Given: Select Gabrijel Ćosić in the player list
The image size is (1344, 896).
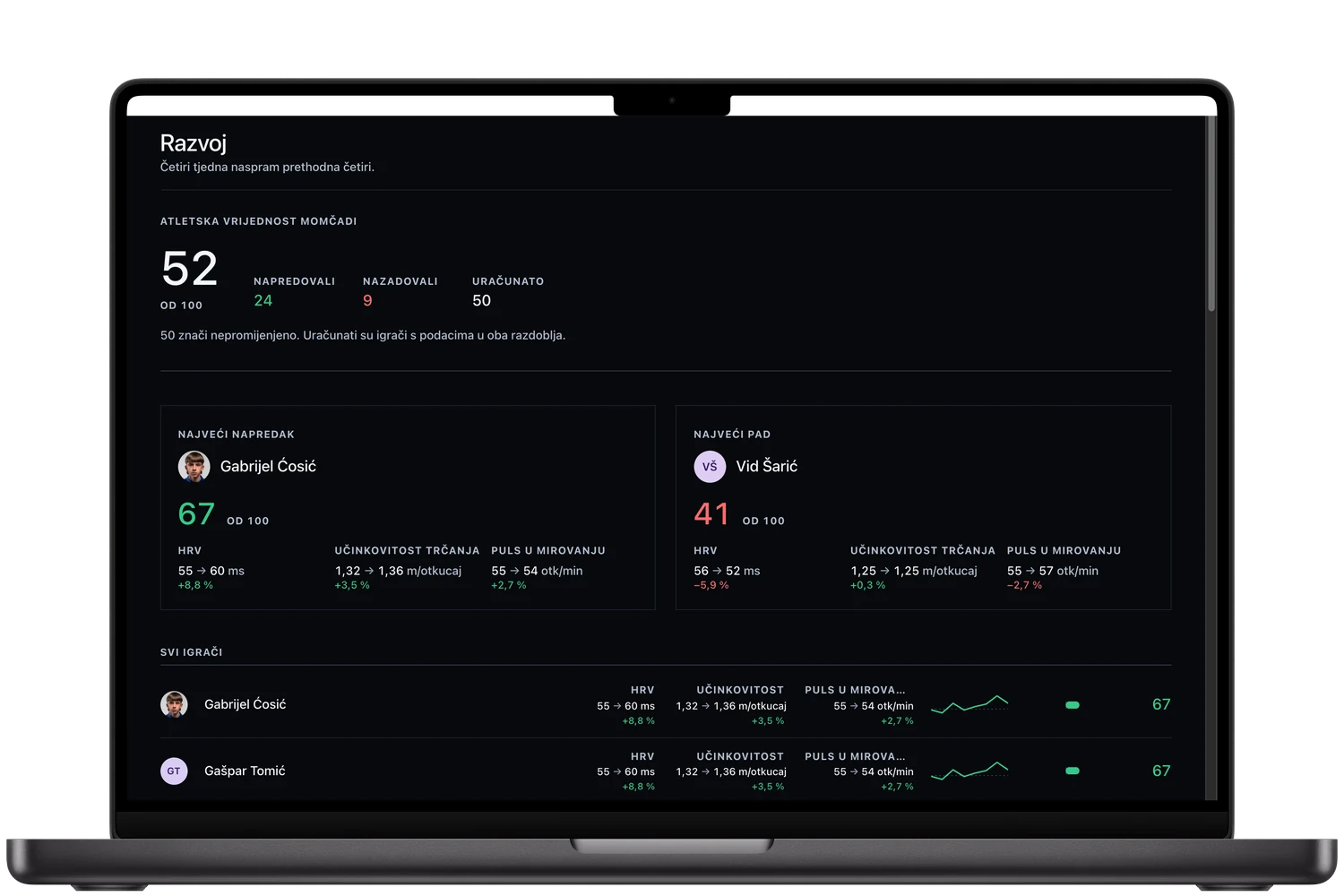Looking at the screenshot, I should 666,704.
